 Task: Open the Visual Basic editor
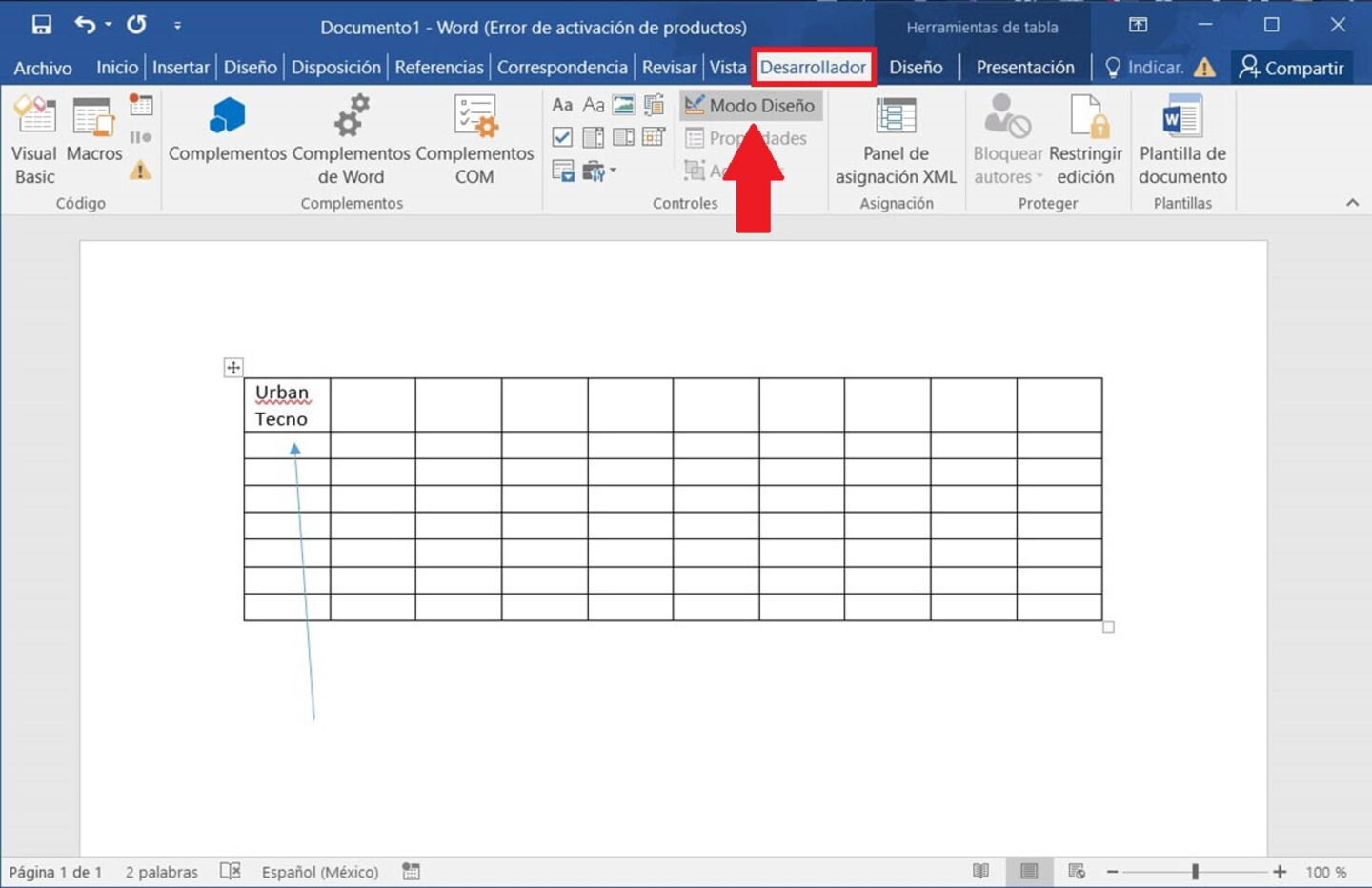[34, 140]
